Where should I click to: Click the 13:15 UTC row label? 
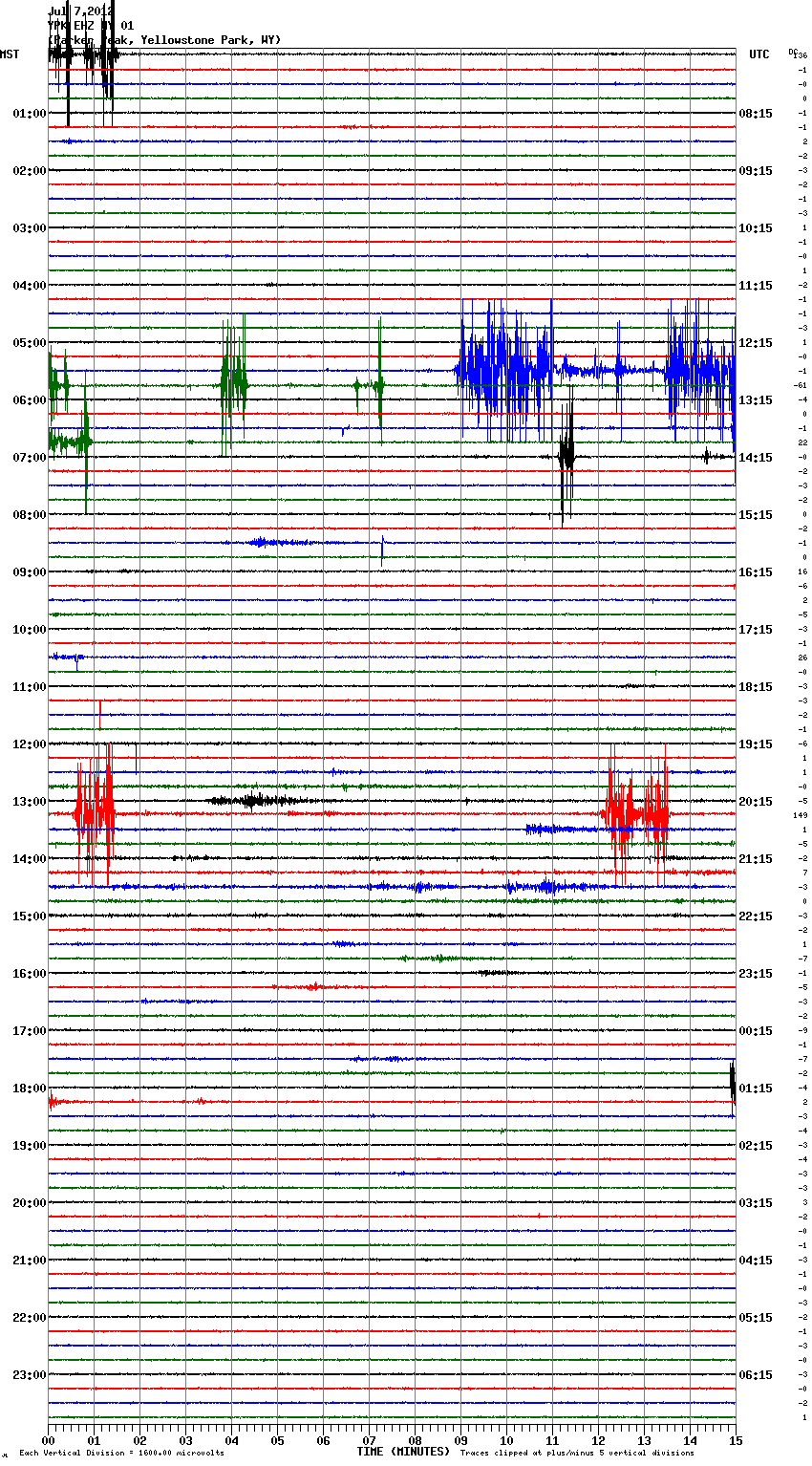[x=756, y=400]
